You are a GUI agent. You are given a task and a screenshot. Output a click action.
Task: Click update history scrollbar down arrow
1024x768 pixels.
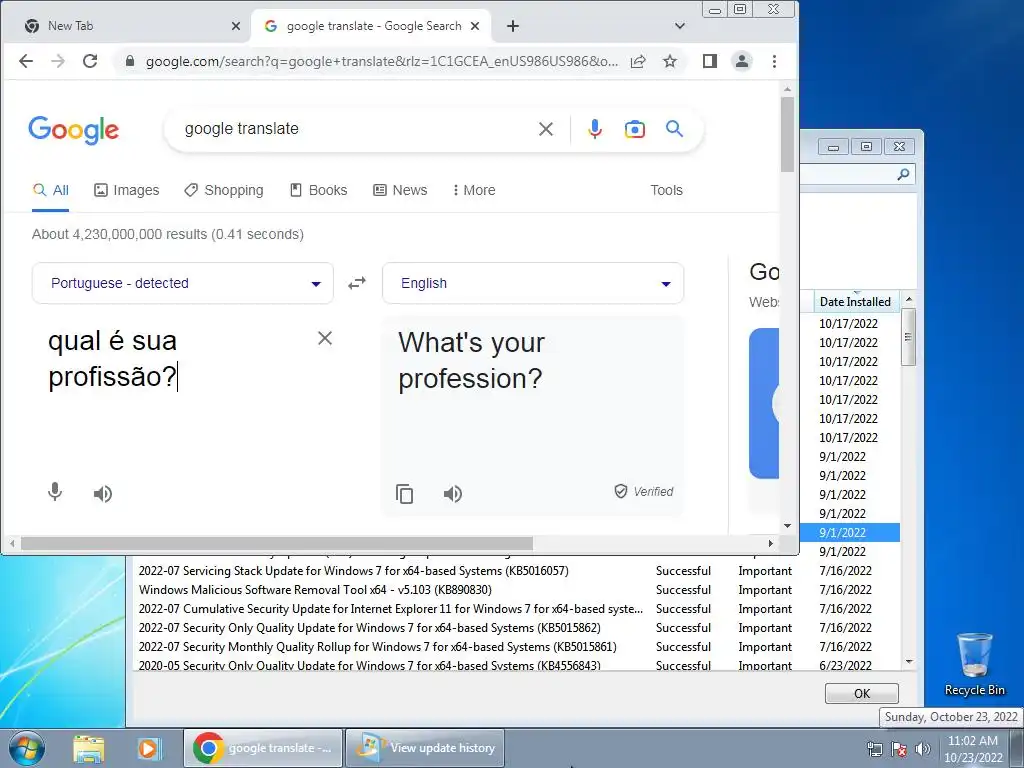(909, 662)
